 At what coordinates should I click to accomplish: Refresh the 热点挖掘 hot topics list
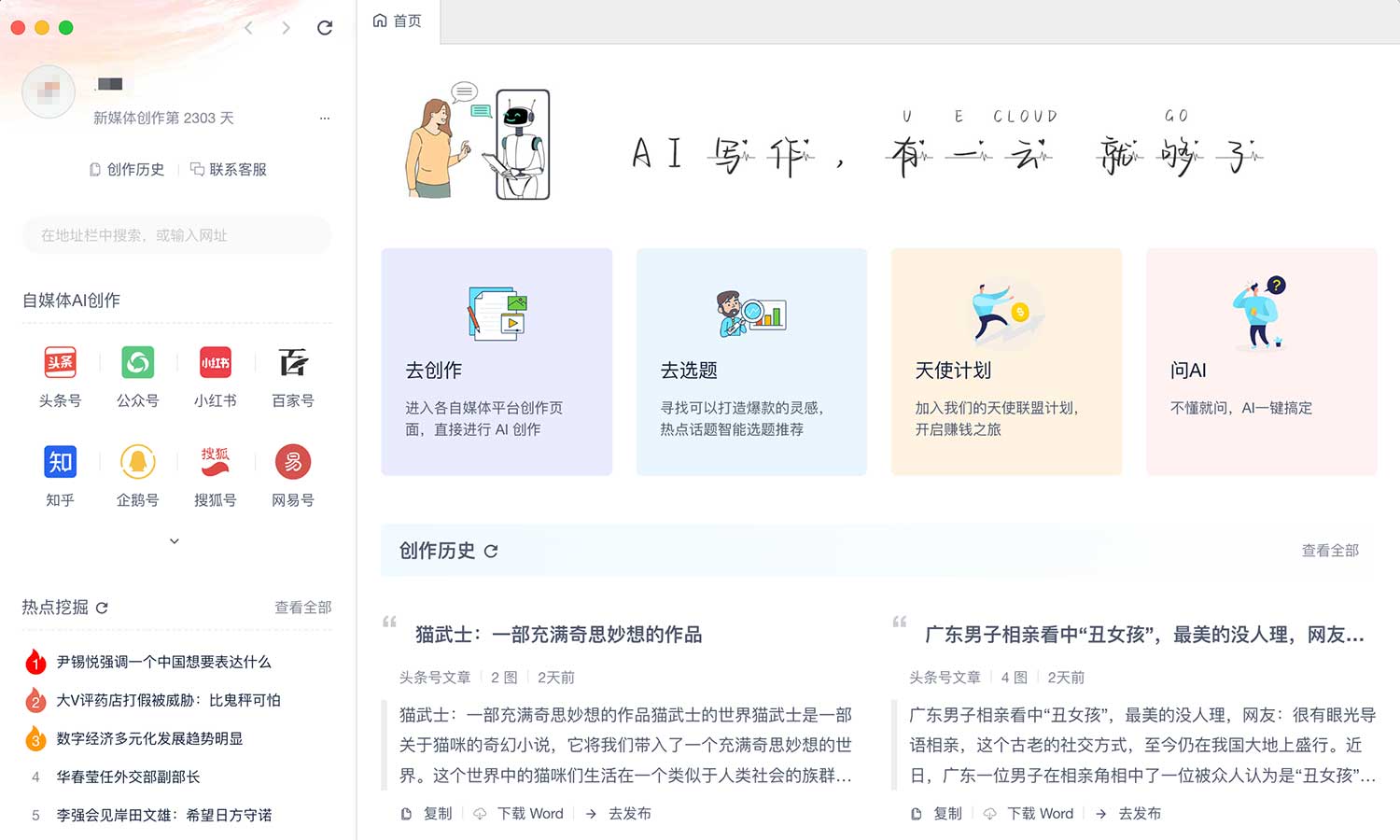(x=103, y=608)
